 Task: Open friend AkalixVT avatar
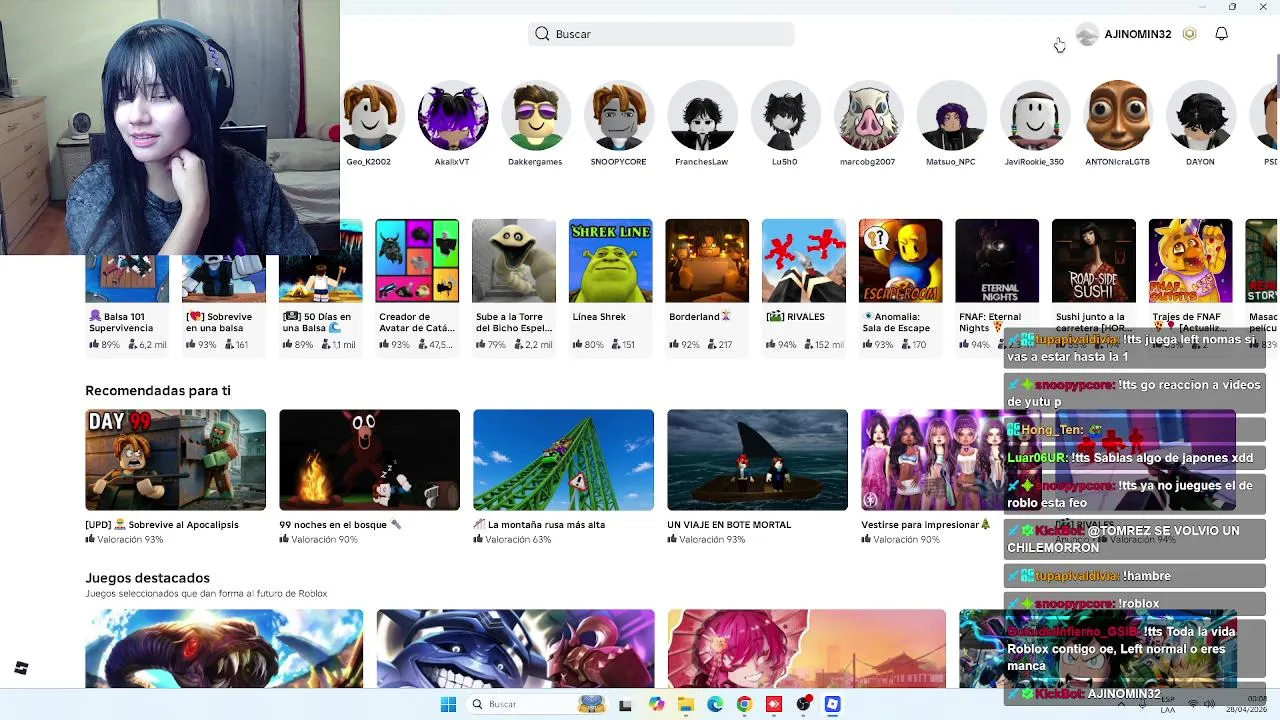pyautogui.click(x=452, y=115)
